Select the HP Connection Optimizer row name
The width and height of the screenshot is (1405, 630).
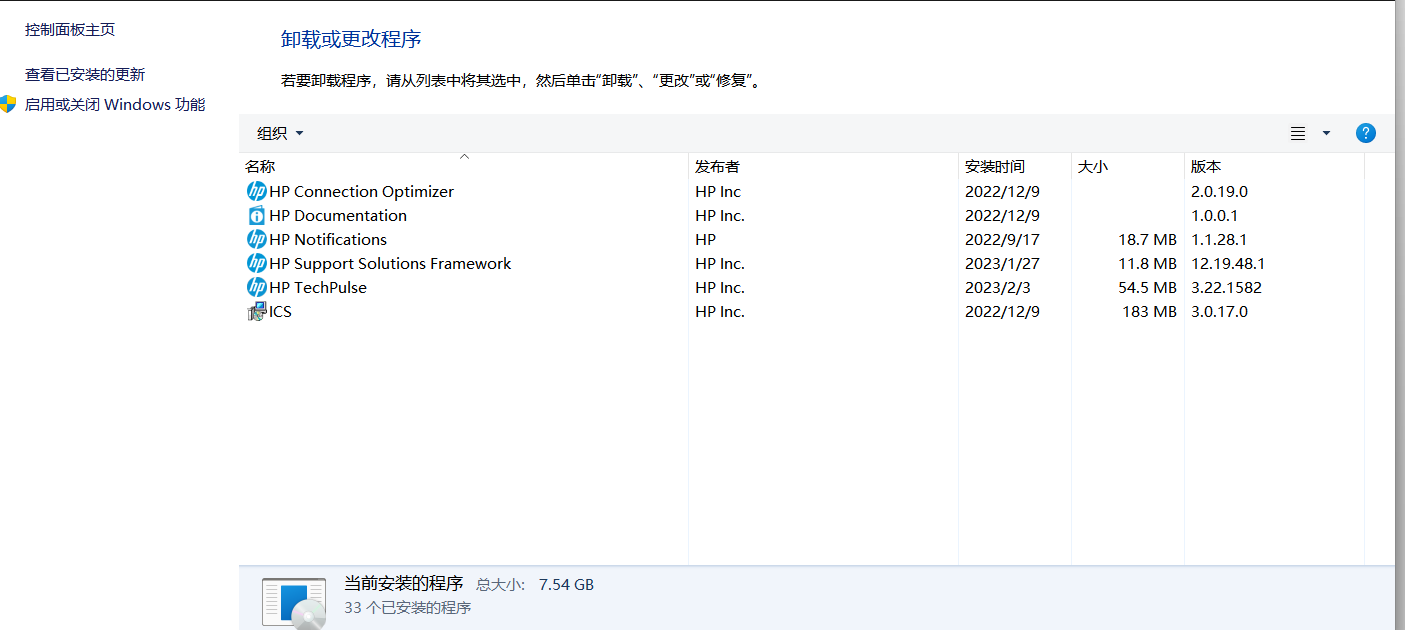click(361, 191)
